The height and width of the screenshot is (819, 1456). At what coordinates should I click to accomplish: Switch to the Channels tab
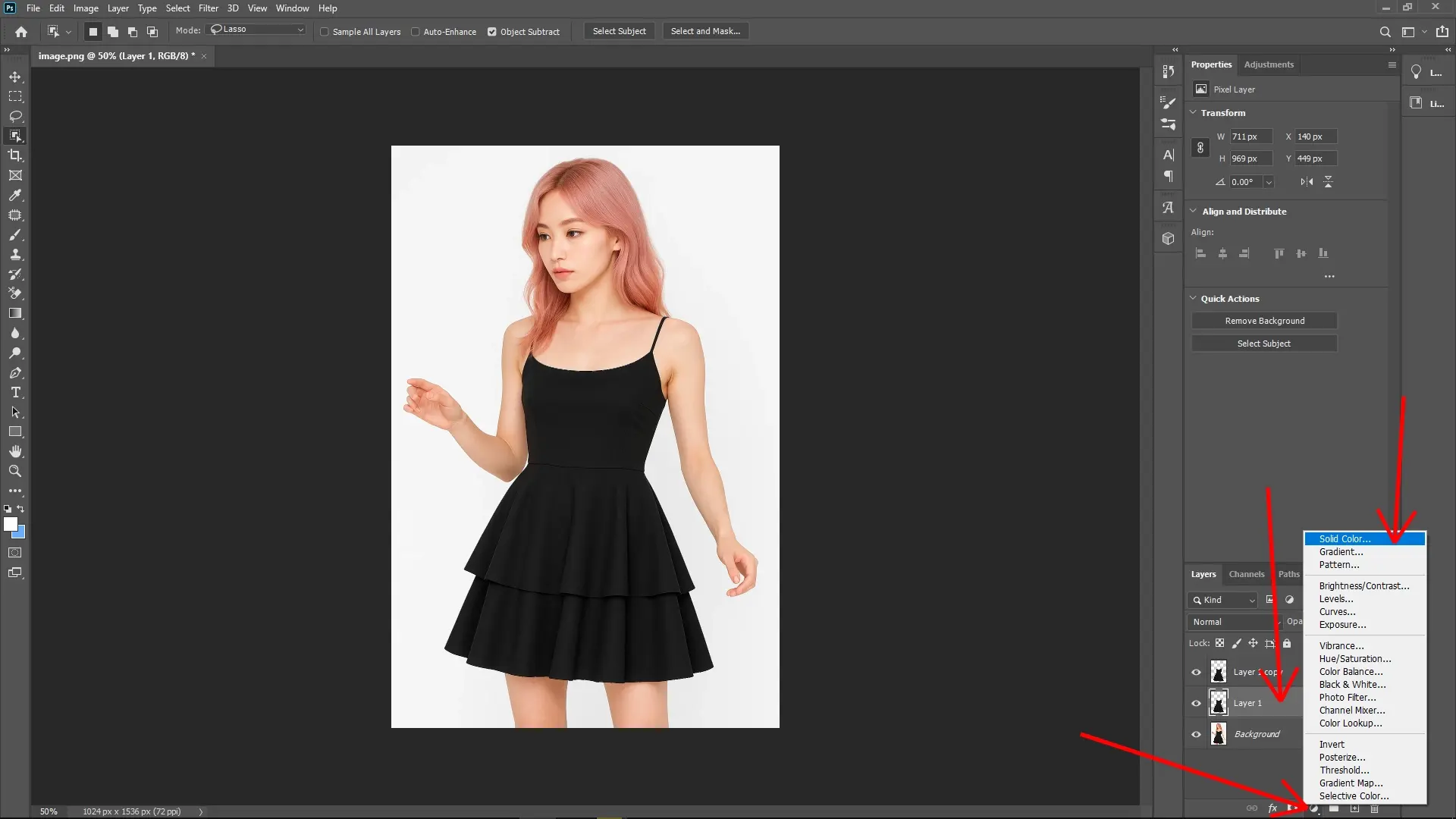click(x=1246, y=574)
